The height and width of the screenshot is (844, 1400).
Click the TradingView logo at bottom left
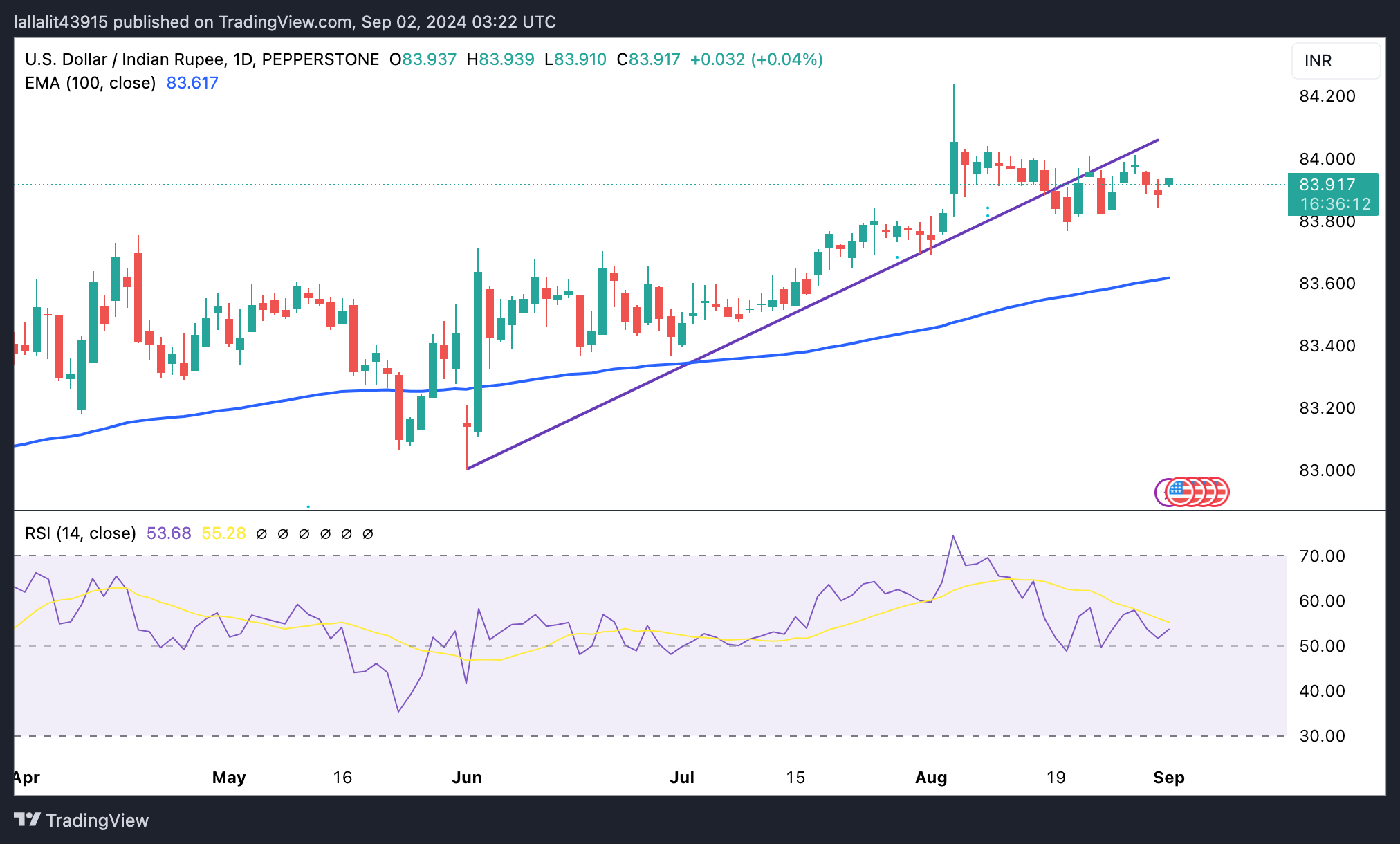pos(81,820)
